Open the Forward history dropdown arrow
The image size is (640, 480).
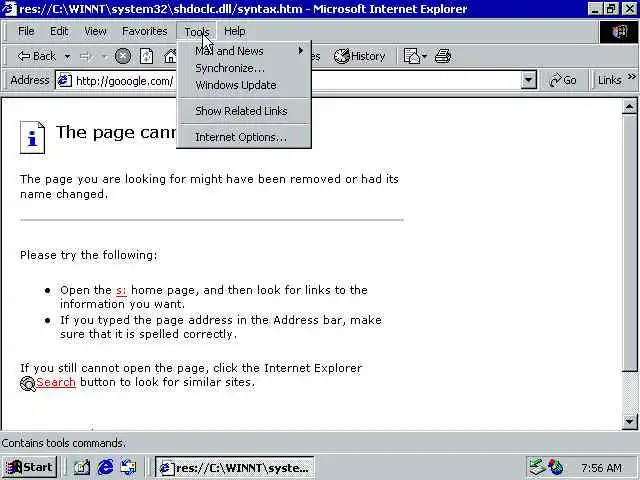[105, 56]
